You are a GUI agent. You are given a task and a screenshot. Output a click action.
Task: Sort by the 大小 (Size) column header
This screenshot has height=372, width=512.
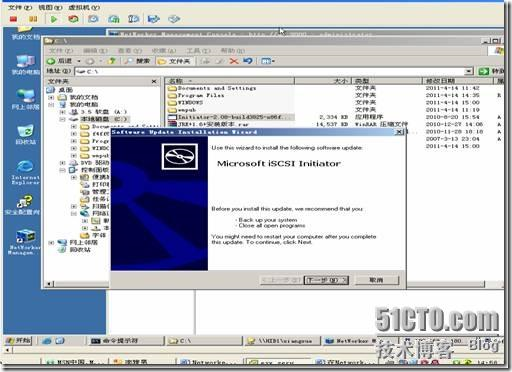pyautogui.click(x=323, y=81)
